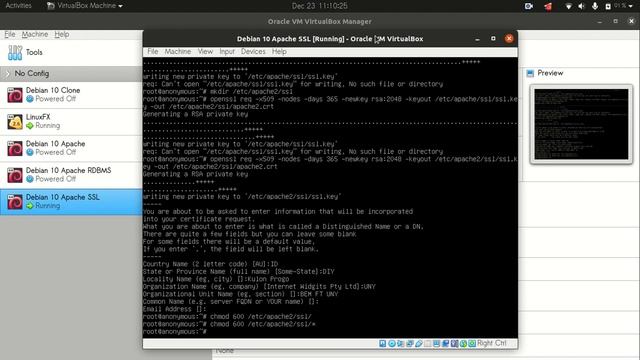
Task: Click the Debian 10 Apache SSL VM icon
Action: (x=15, y=202)
